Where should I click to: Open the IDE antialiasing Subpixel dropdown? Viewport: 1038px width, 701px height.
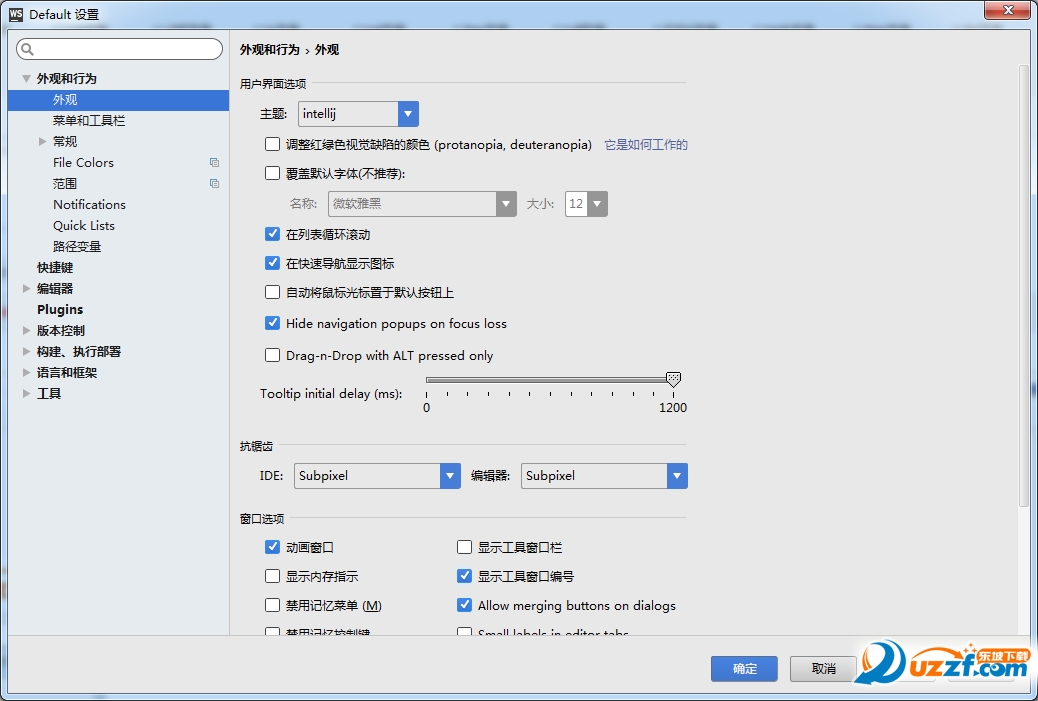click(449, 476)
